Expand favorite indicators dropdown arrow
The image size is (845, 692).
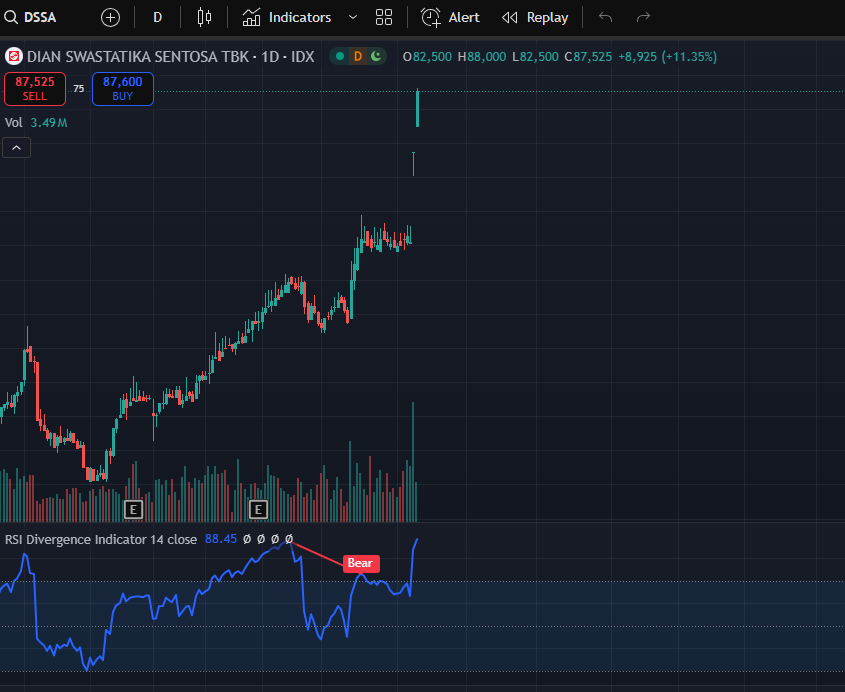pyautogui.click(x=353, y=17)
